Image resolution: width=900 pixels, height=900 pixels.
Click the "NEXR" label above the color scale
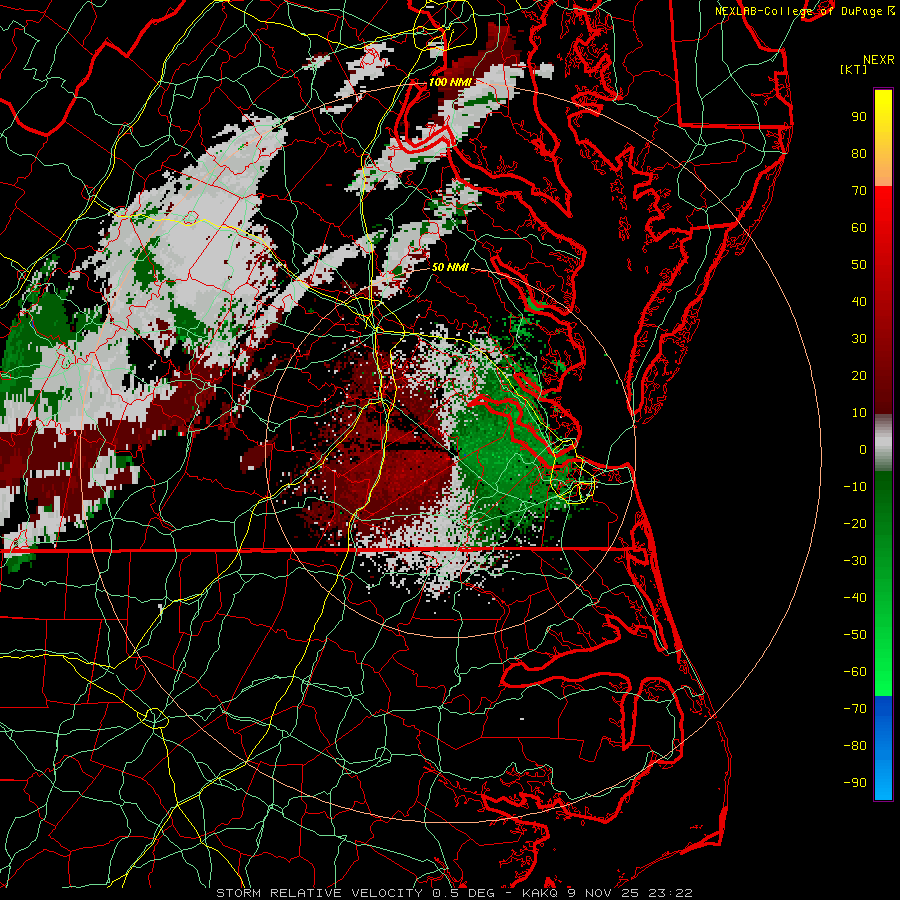click(879, 60)
